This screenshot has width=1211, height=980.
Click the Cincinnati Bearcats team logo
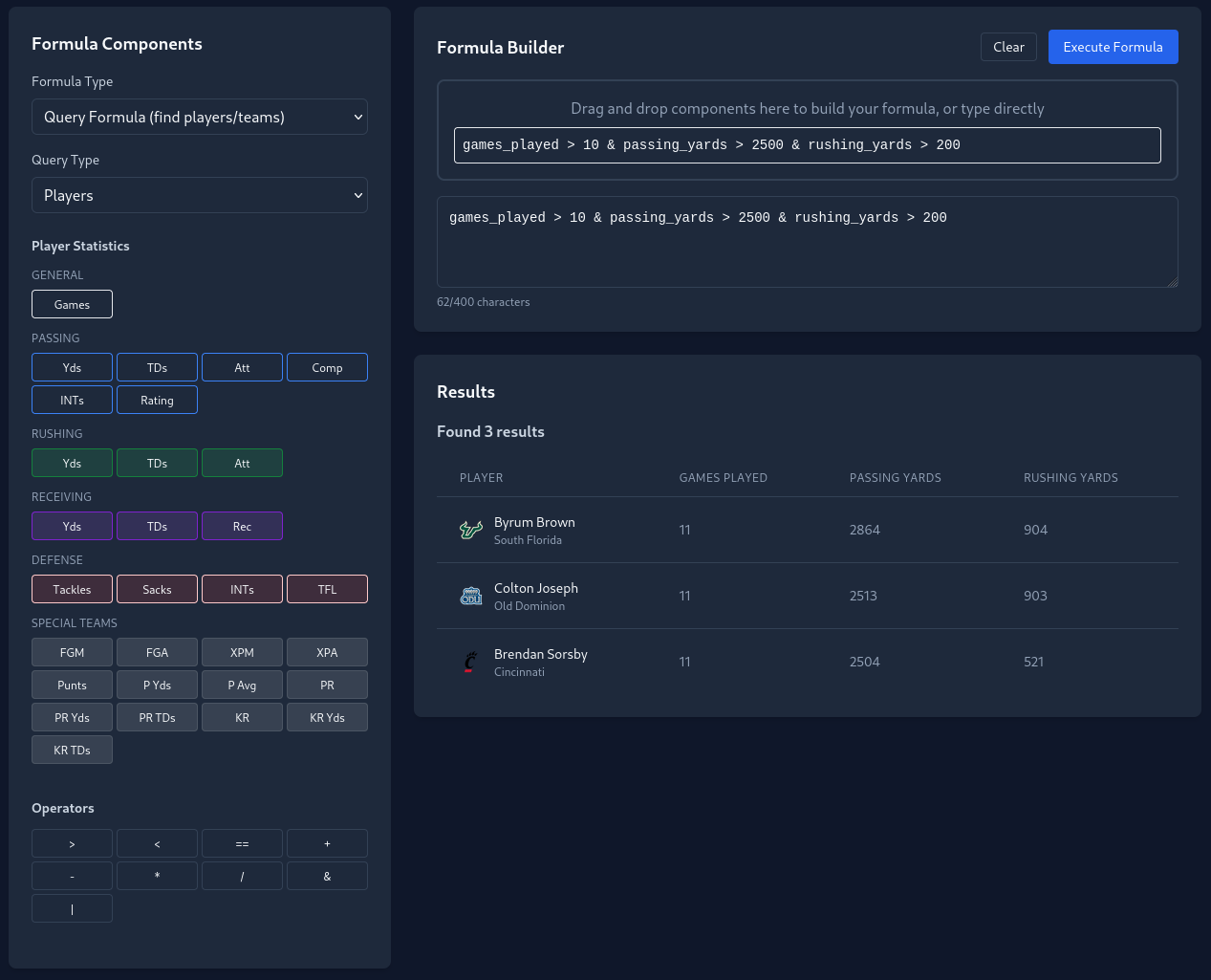point(470,661)
